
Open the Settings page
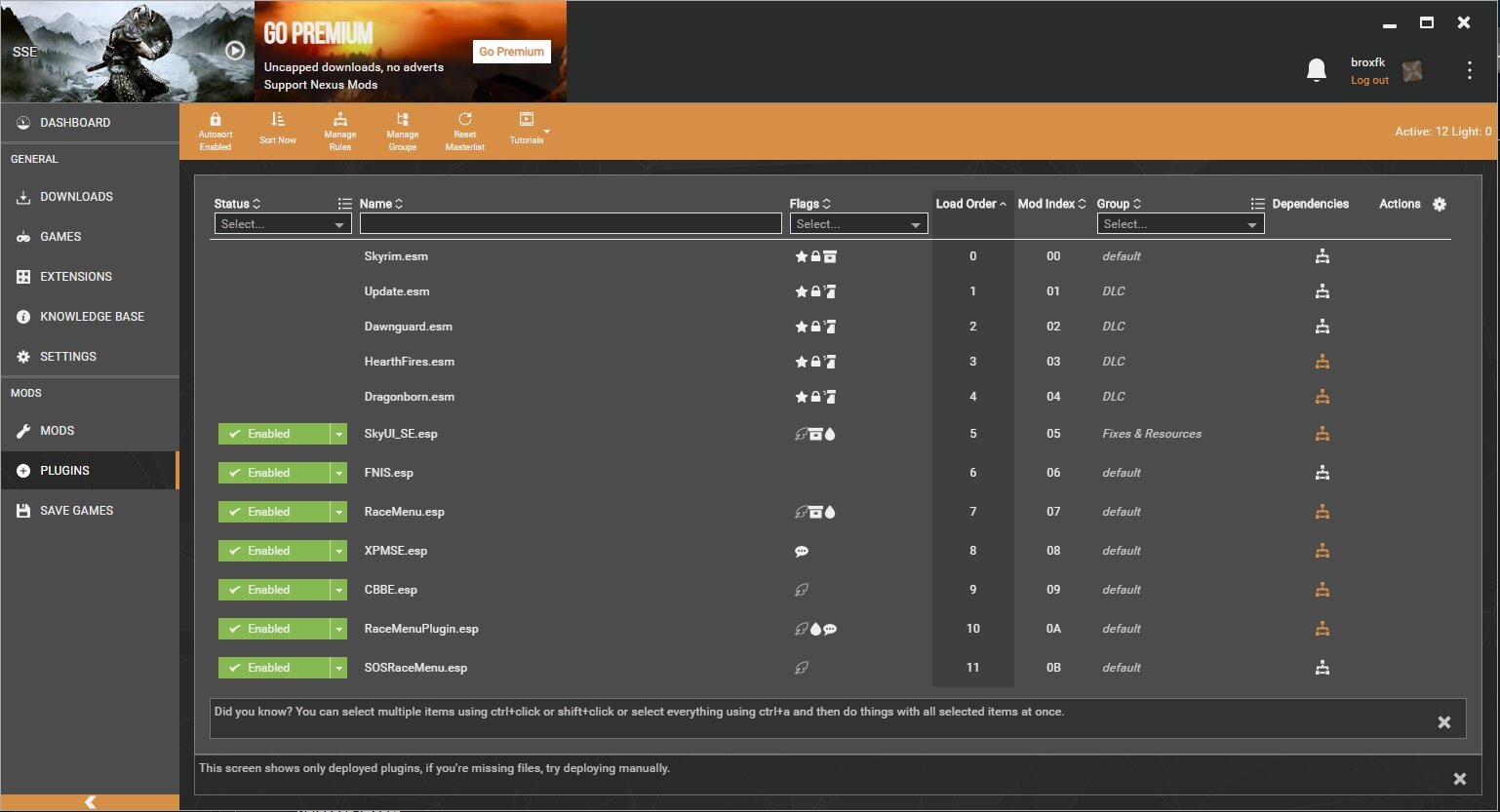(x=90, y=357)
